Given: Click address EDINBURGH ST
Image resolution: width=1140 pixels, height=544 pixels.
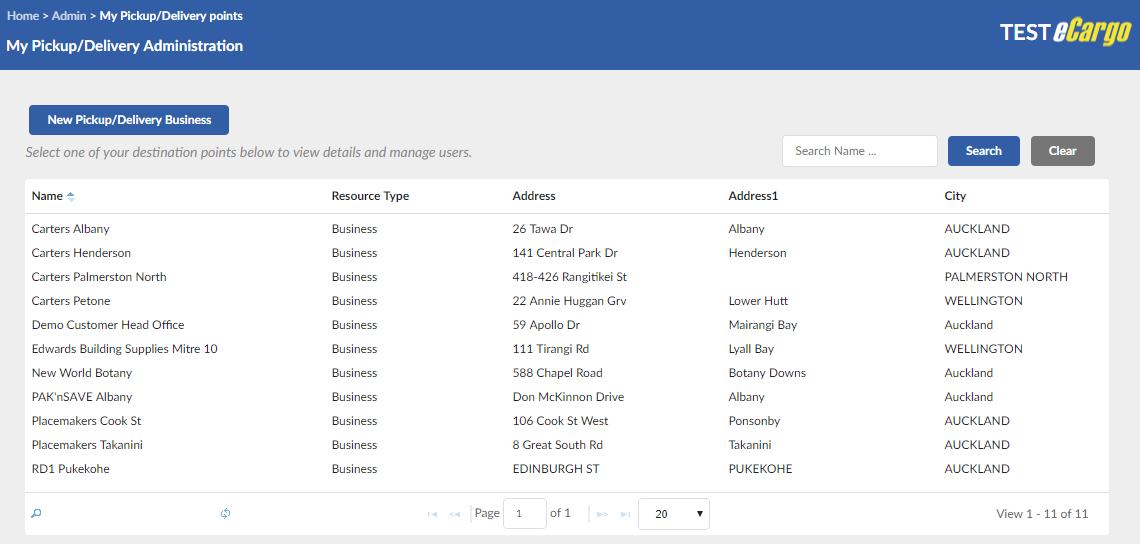Looking at the screenshot, I should (x=556, y=468).
